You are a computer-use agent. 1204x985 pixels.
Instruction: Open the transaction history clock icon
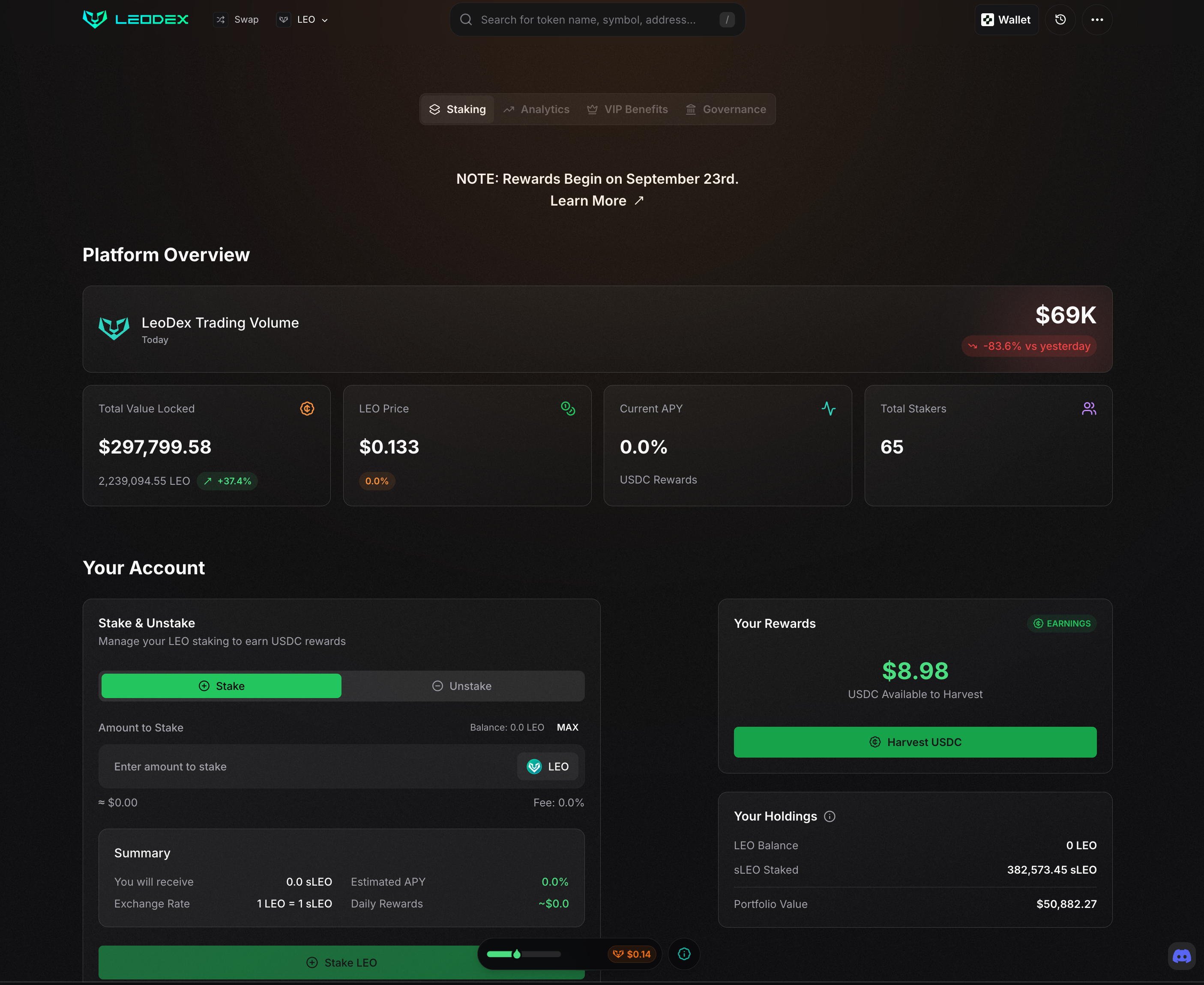[1060, 20]
